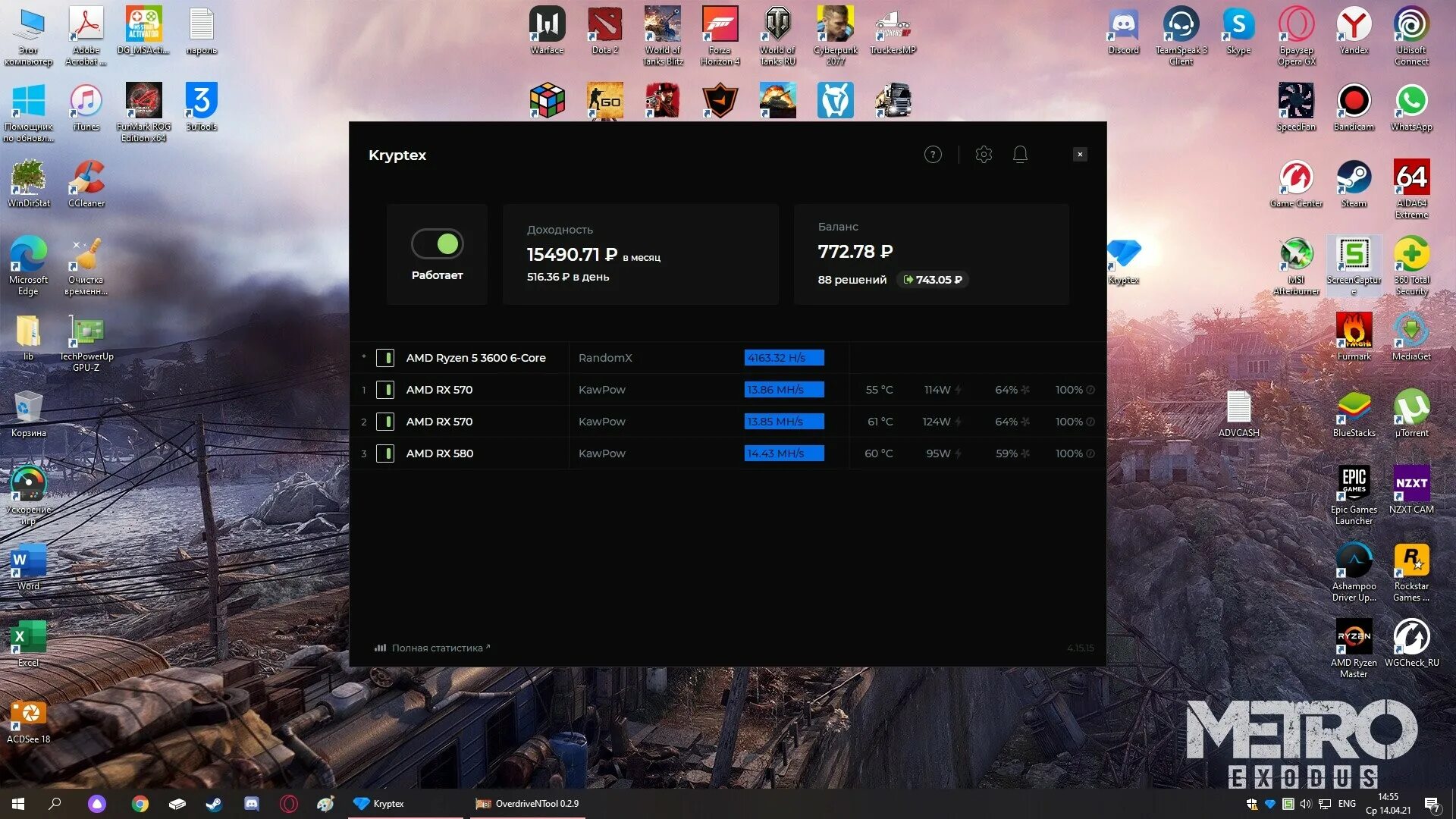Click the 743.05 ₽ withdrawal button
Screen dimensions: 1456x819
933,280
